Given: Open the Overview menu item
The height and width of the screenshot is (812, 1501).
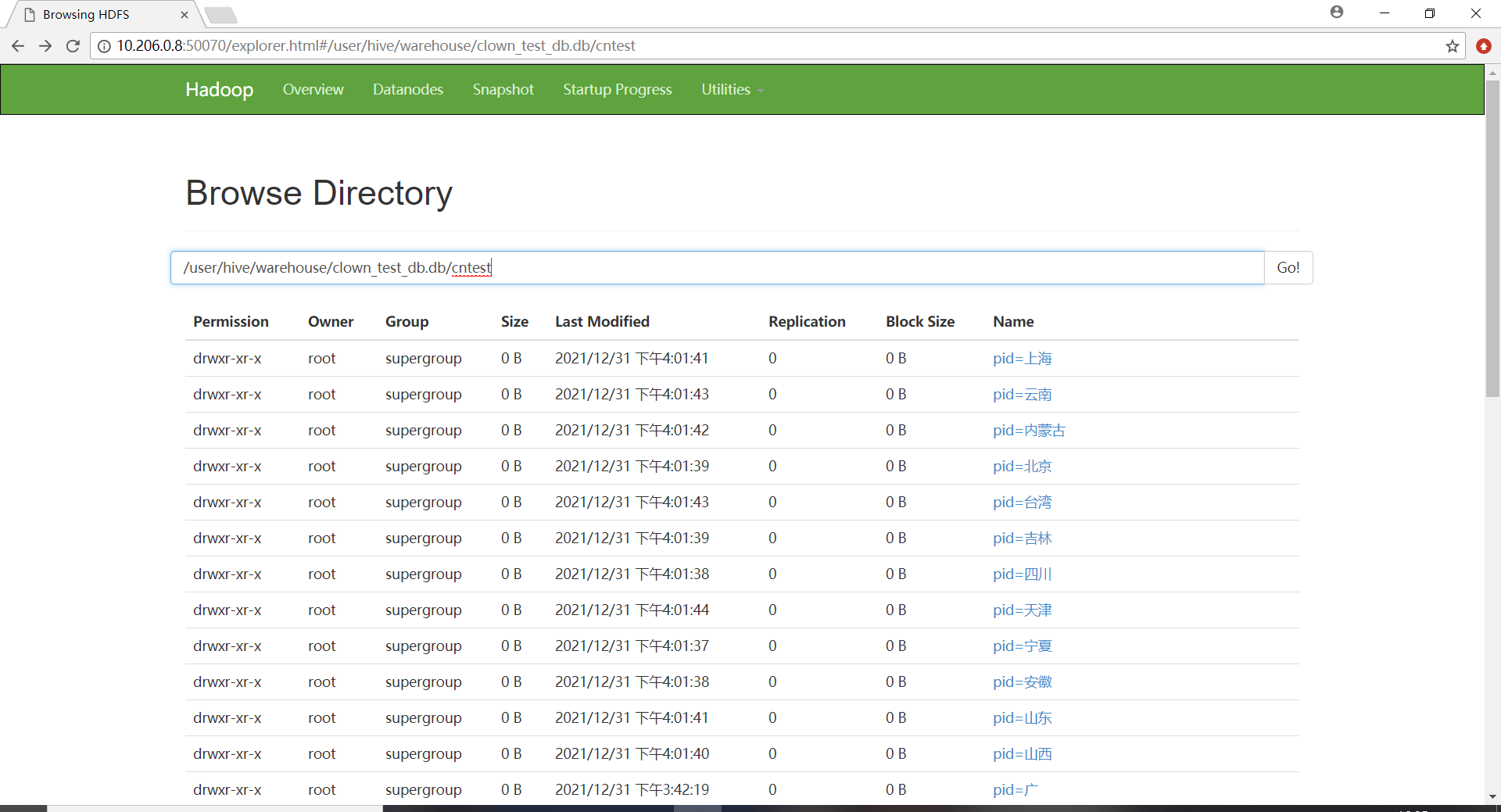Looking at the screenshot, I should pos(313,90).
